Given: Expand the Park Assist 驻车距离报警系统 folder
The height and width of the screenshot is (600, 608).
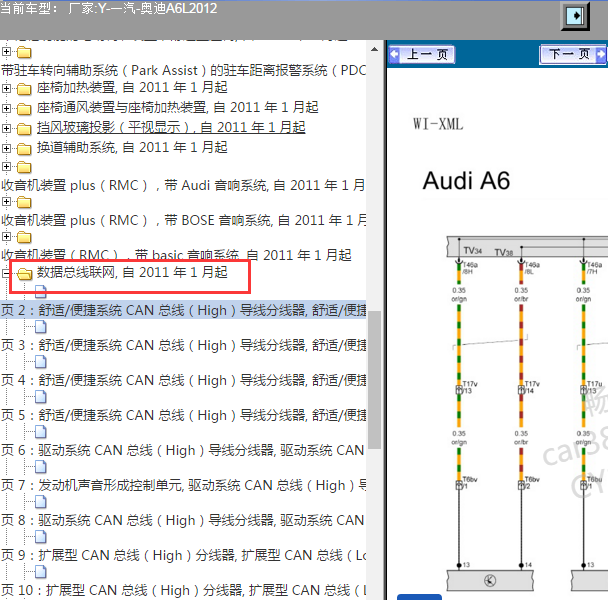Looking at the screenshot, I should (6, 51).
